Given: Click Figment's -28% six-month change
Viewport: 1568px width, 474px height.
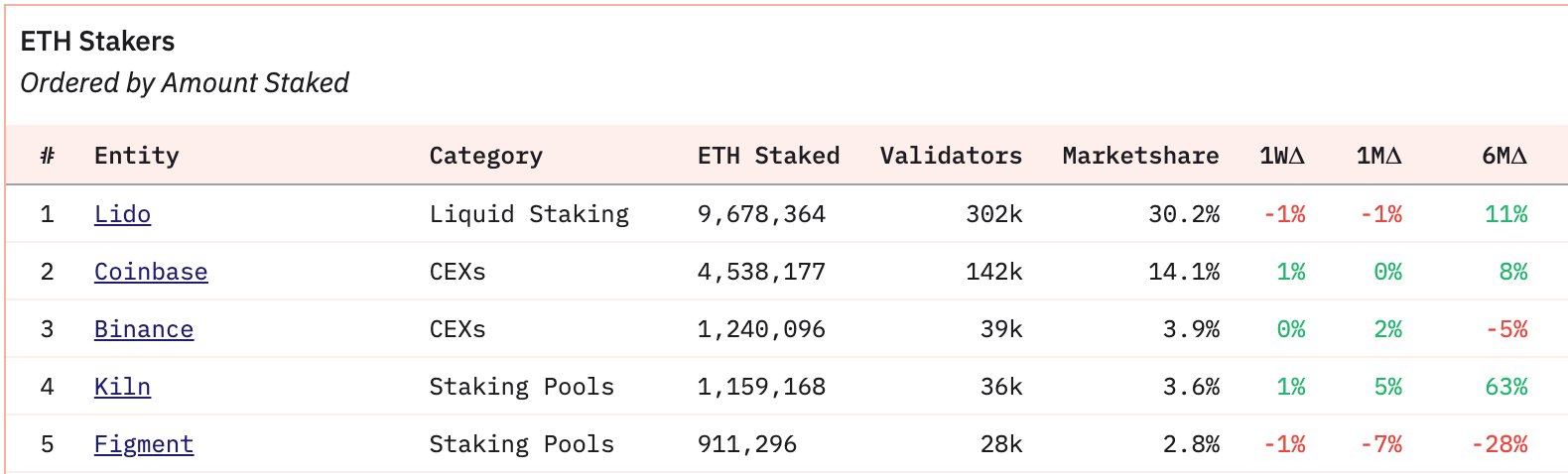Looking at the screenshot, I should (1500, 444).
